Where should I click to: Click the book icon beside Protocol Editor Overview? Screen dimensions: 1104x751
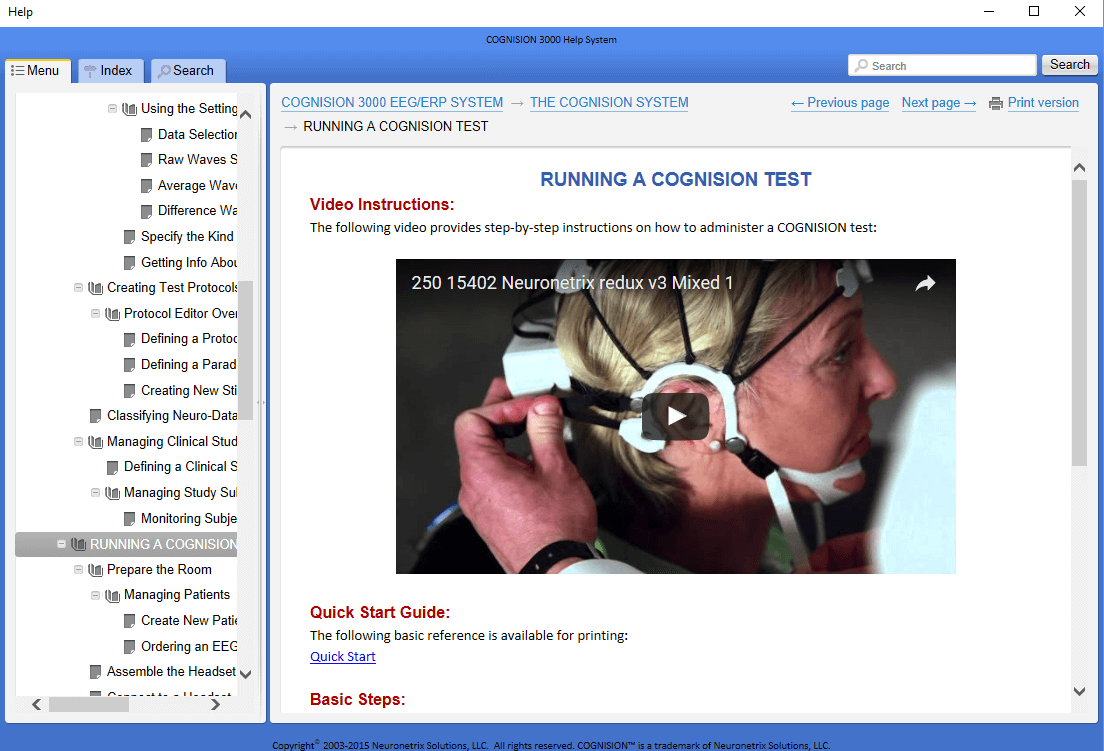(113, 314)
